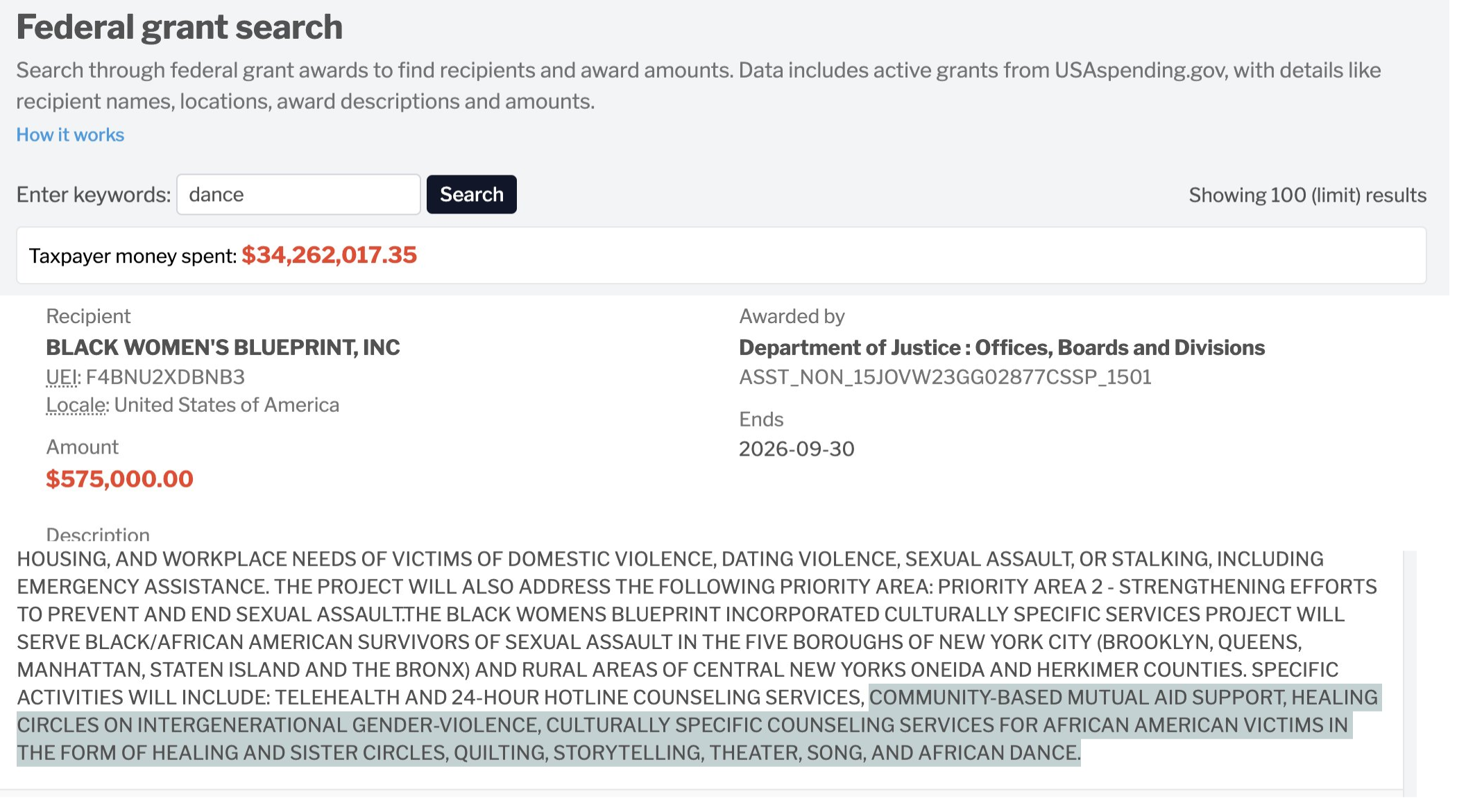Click the Showing 100 (limit) results text
The image size is (1457, 812).
pyautogui.click(x=1307, y=196)
